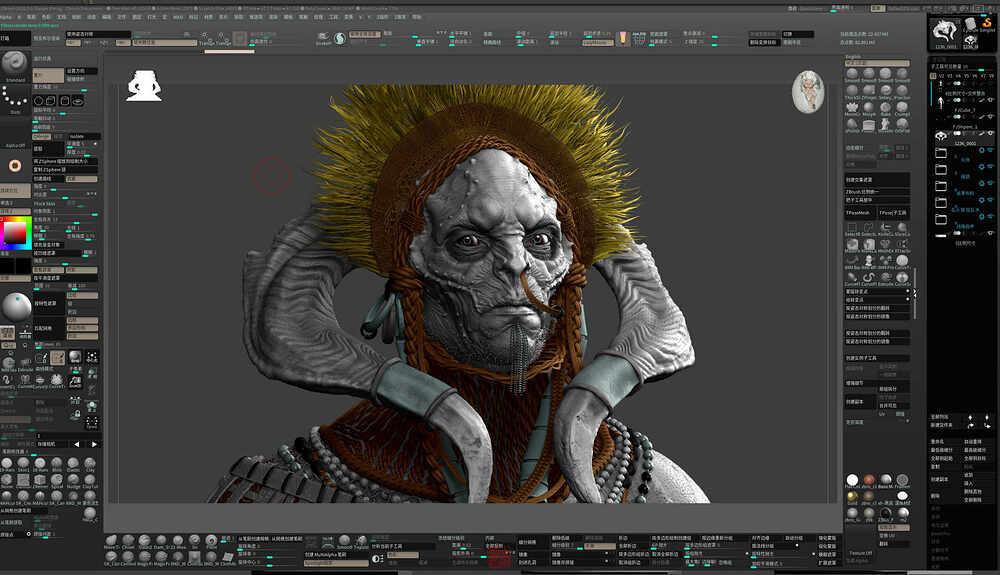Activate the V4 visibility set
Image resolution: width=1000 pixels, height=575 pixels.
(x=958, y=76)
